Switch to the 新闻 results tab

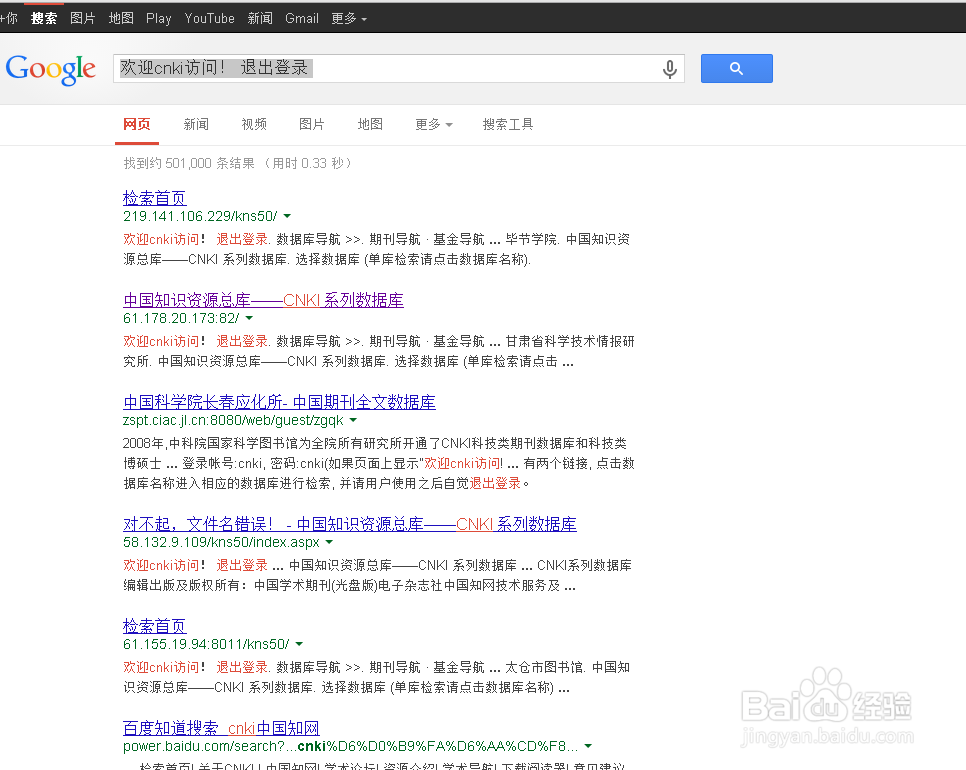pos(196,124)
